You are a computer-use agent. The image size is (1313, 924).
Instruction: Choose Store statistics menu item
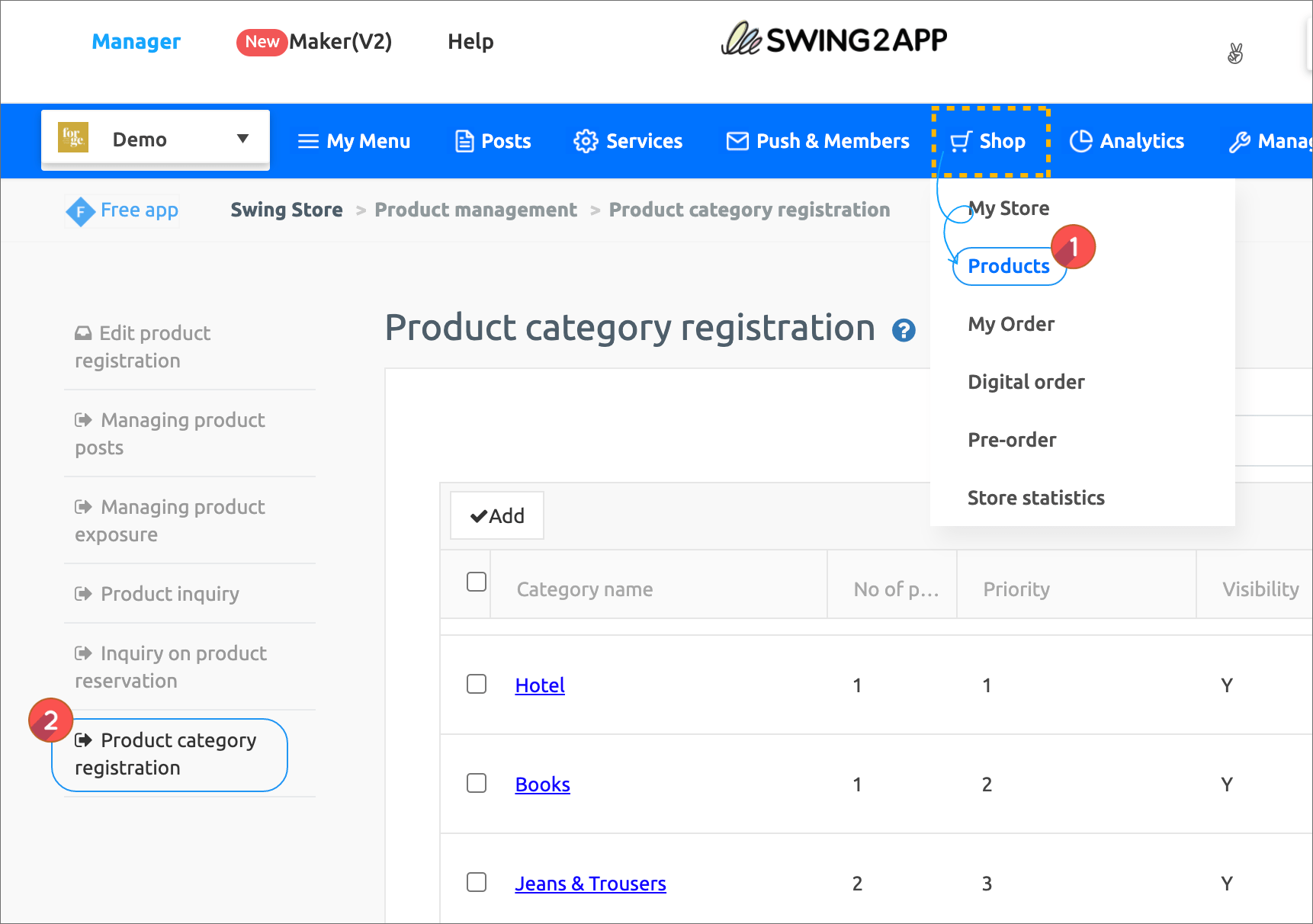1035,498
